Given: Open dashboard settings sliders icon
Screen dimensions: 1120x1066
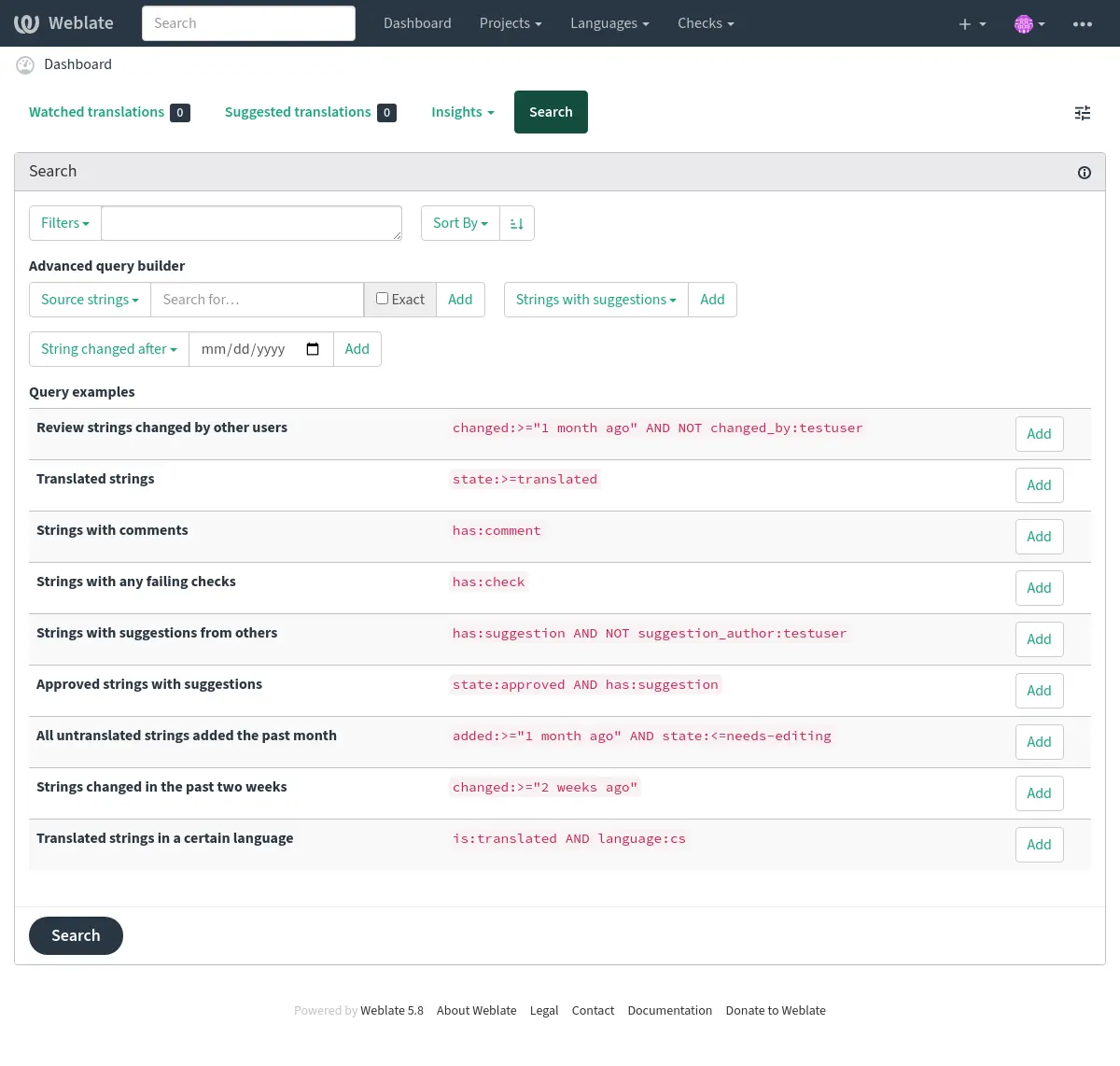Looking at the screenshot, I should pos(1083,113).
